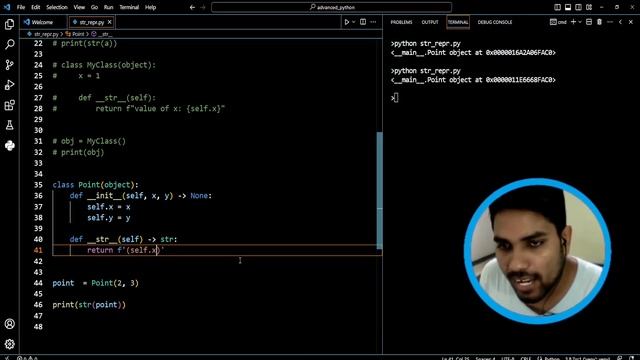Click the terminal prompt input area
This screenshot has height=360, width=640.
click(x=395, y=98)
